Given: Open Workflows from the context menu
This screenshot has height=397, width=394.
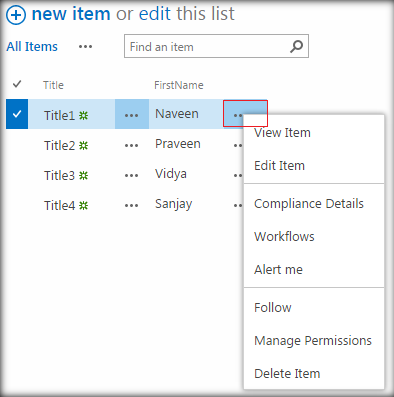Looking at the screenshot, I should 284,237.
